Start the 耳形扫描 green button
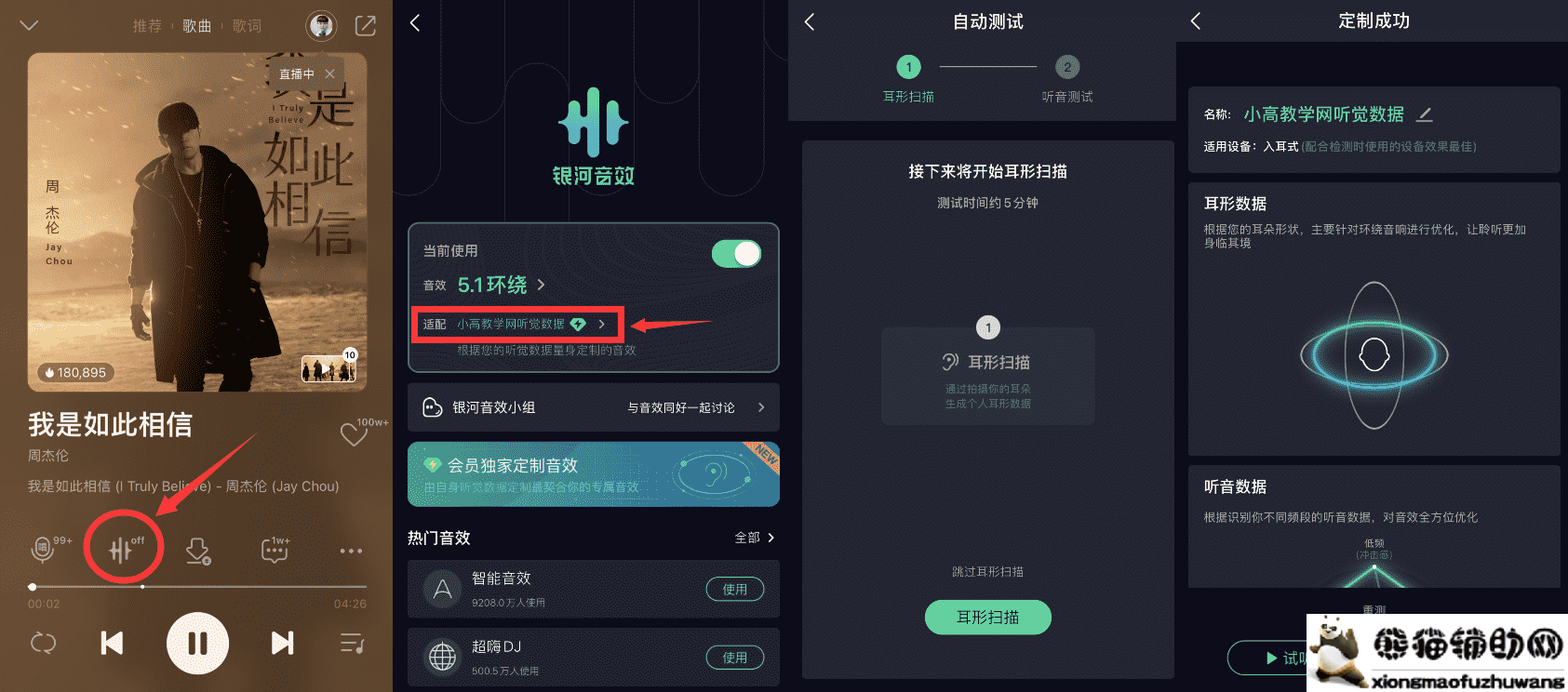Viewport: 1568px width, 692px height. pos(988,617)
